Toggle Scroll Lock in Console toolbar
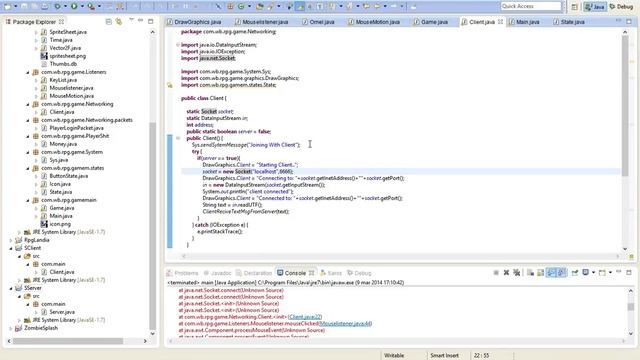This screenshot has height=360, width=640. coord(540,272)
